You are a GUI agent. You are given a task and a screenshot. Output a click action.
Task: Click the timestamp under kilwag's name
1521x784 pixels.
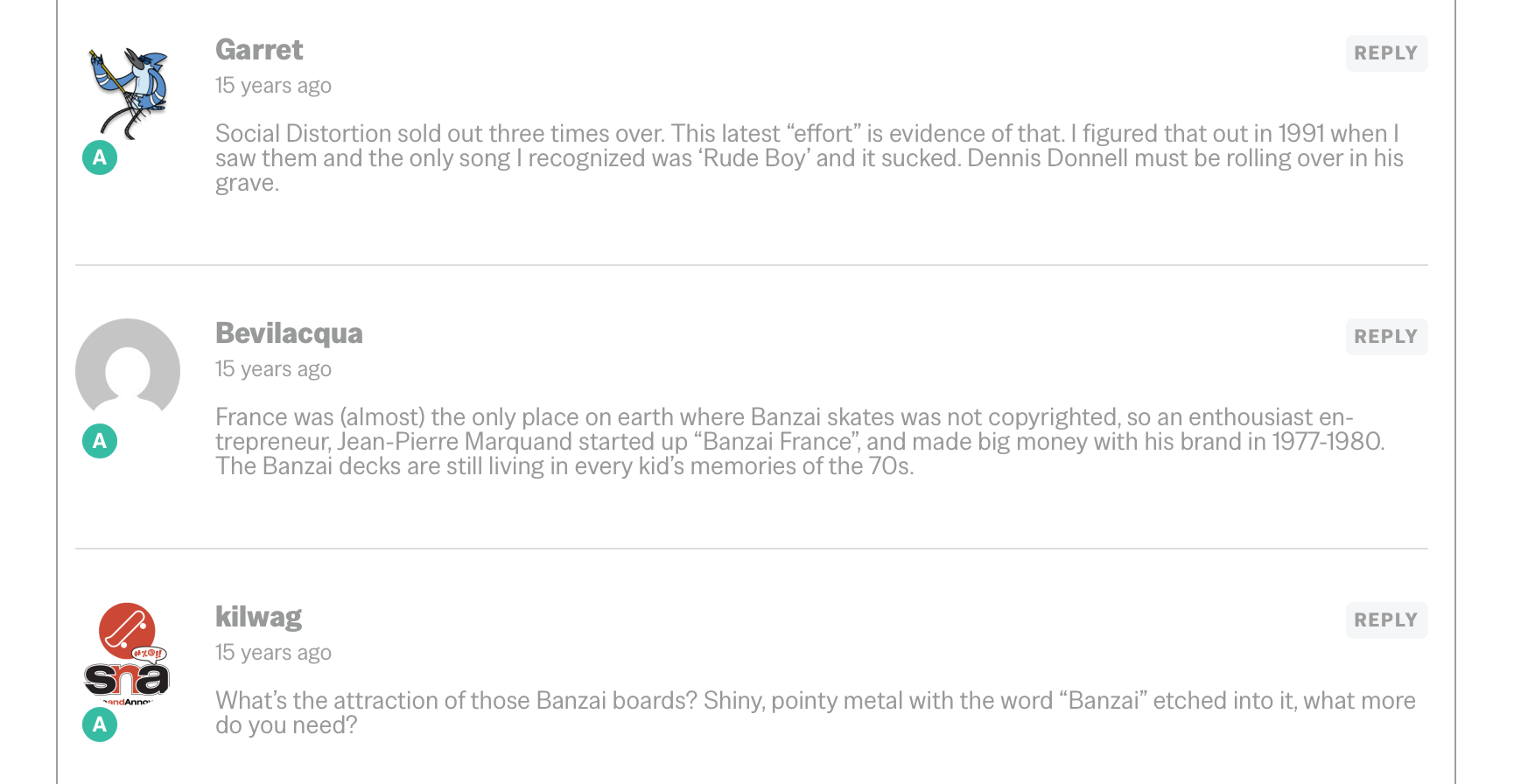(x=273, y=653)
